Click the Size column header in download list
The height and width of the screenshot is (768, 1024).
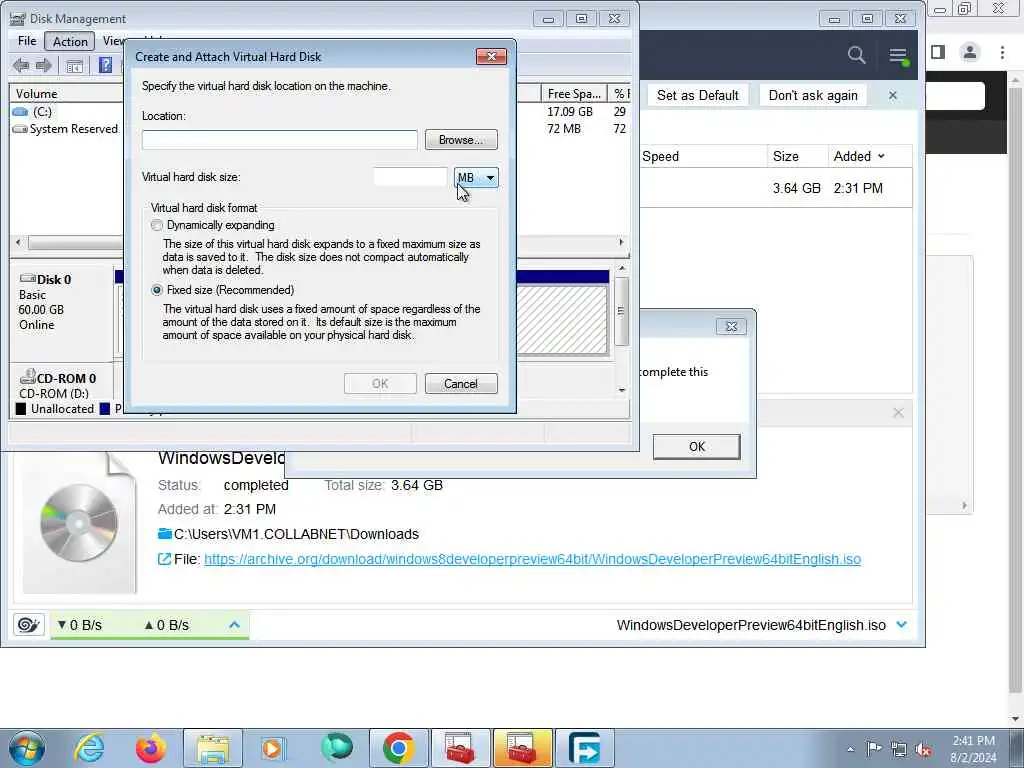[x=797, y=156]
